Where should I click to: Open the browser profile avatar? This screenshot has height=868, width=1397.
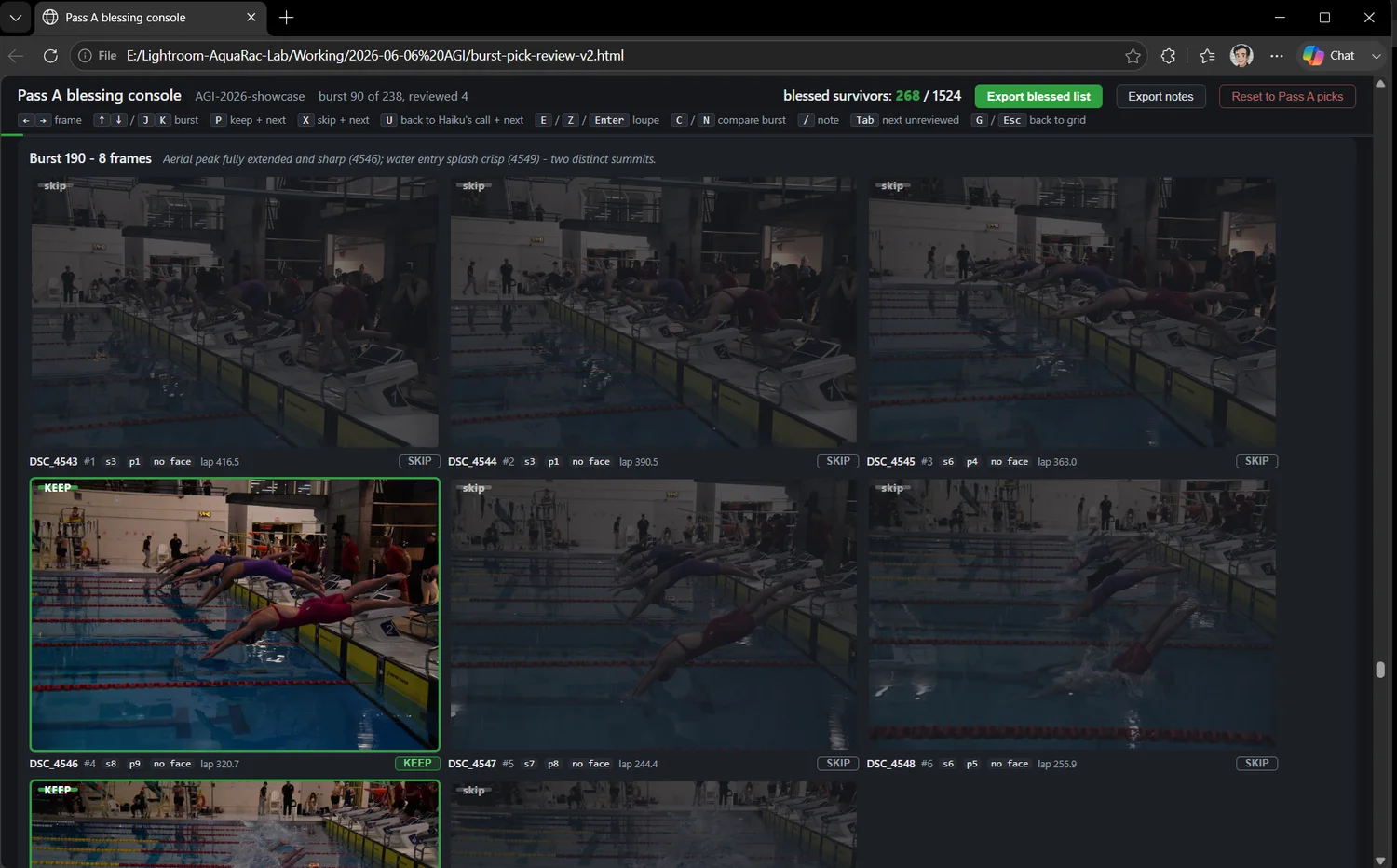(x=1241, y=56)
